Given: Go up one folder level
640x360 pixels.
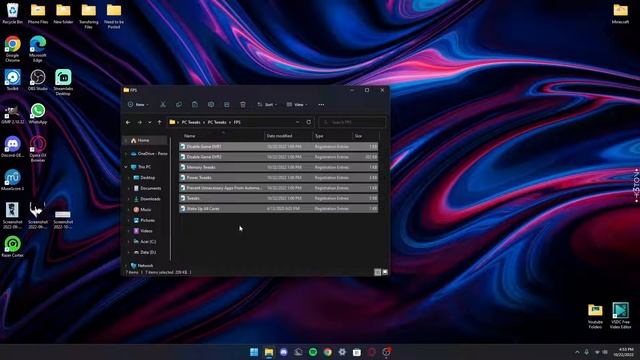Looking at the screenshot, I should pos(160,122).
